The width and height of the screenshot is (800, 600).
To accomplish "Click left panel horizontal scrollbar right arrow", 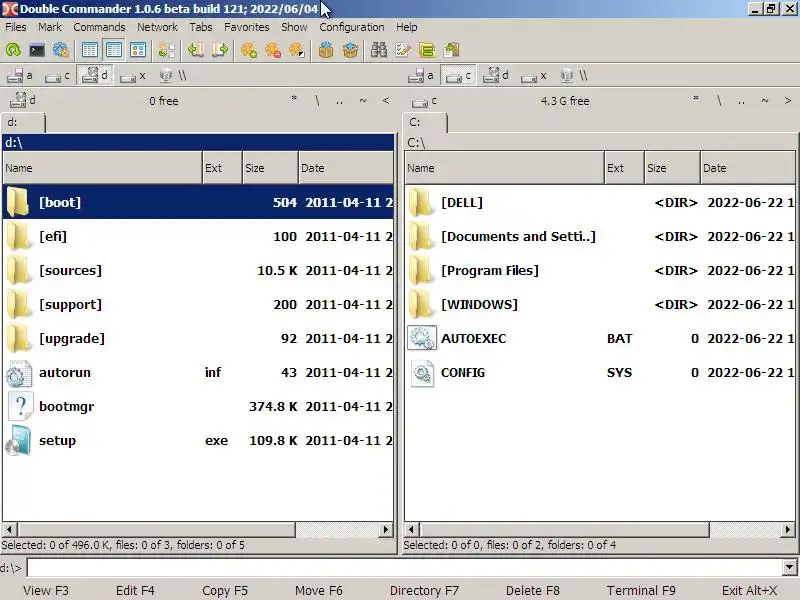I will pos(386,530).
